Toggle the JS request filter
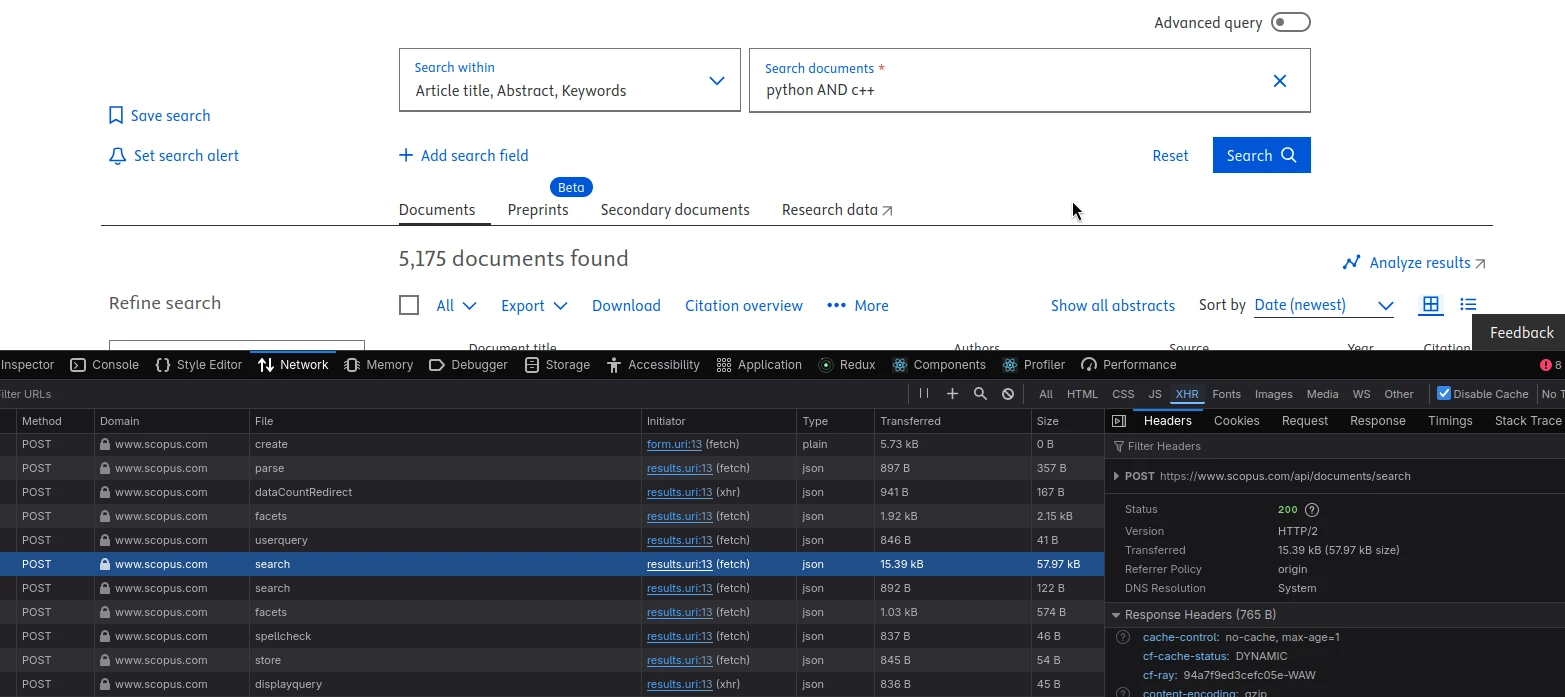 click(x=1155, y=394)
